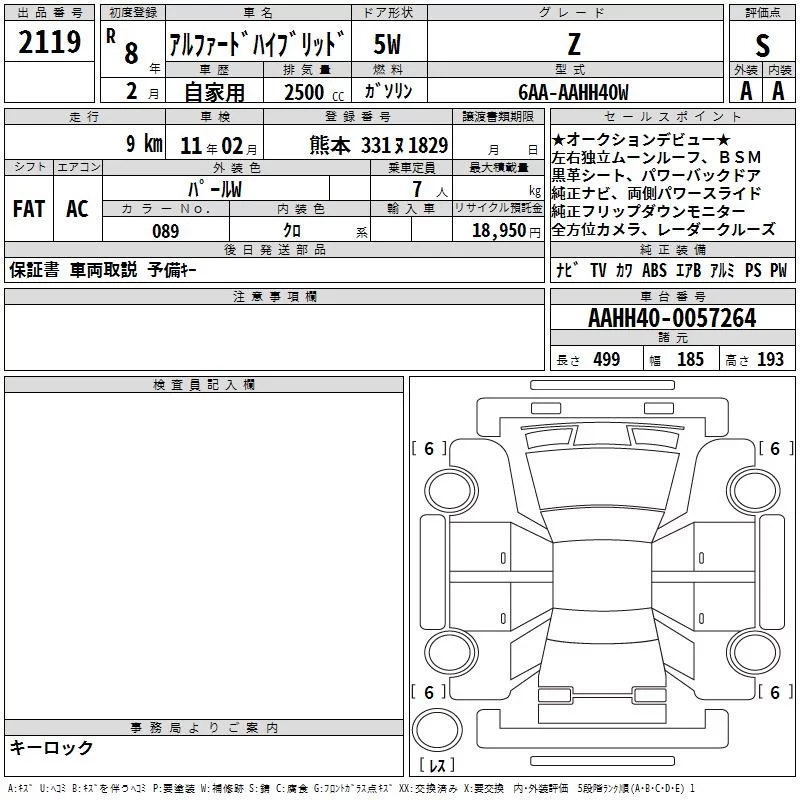This screenshot has height=800, width=800.
Task: Click mileage value 9 km
Action: [144, 144]
